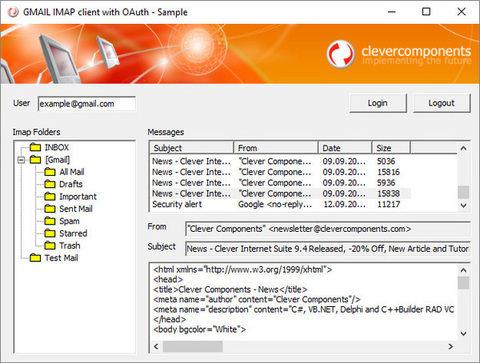The width and height of the screenshot is (480, 363).
Task: Select the Starred folder icon
Action: tap(50, 233)
